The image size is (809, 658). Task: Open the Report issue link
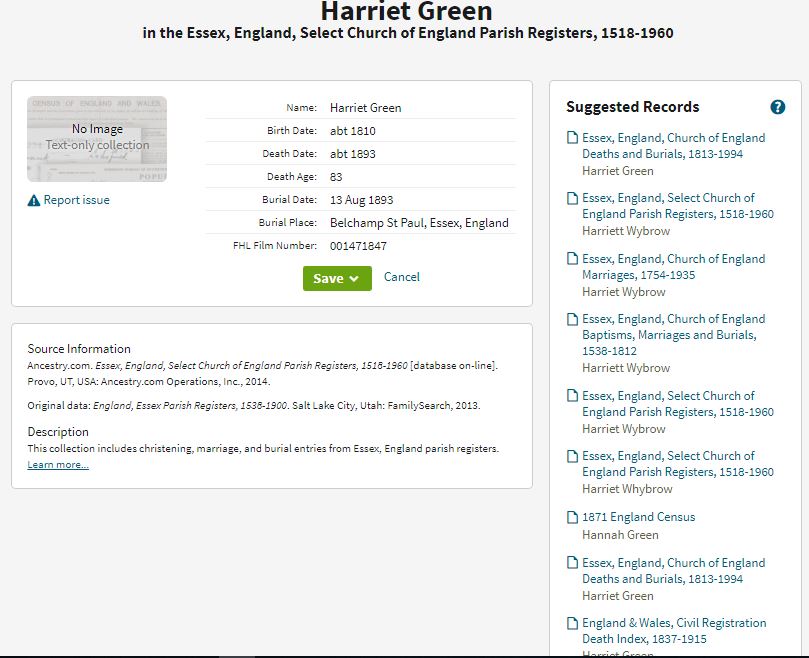click(76, 200)
